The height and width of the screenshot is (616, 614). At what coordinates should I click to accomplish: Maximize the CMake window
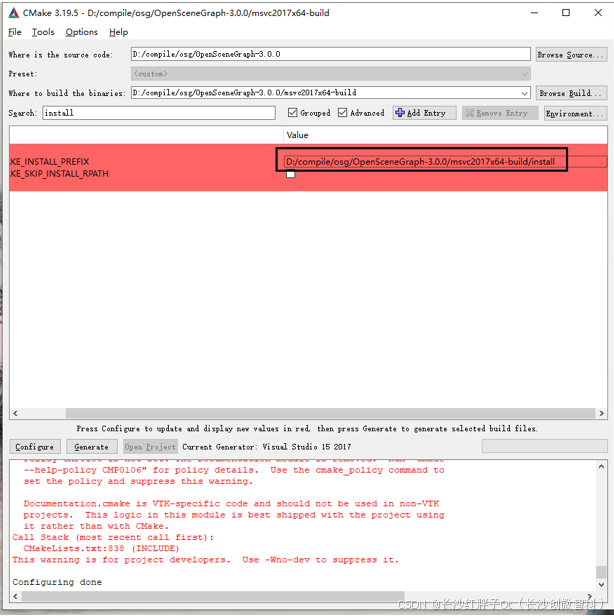pyautogui.click(x=566, y=13)
